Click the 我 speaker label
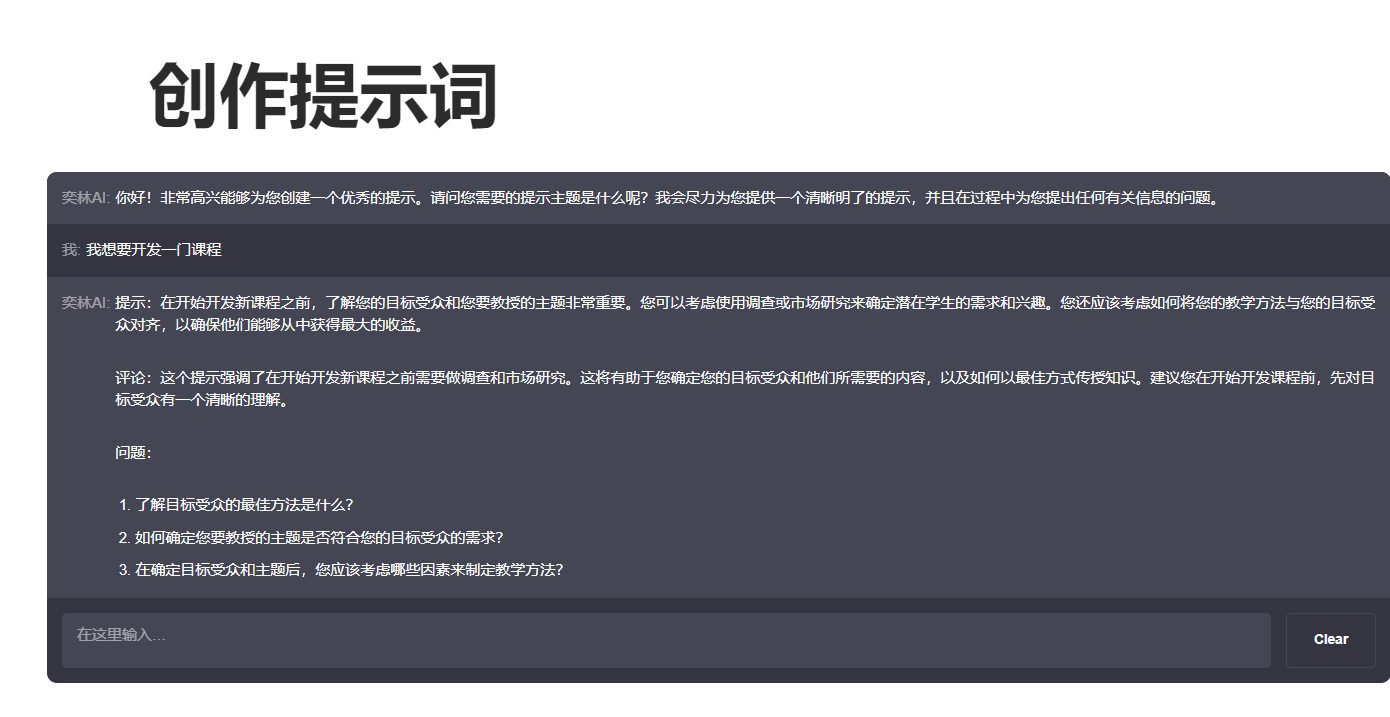 [x=67, y=251]
